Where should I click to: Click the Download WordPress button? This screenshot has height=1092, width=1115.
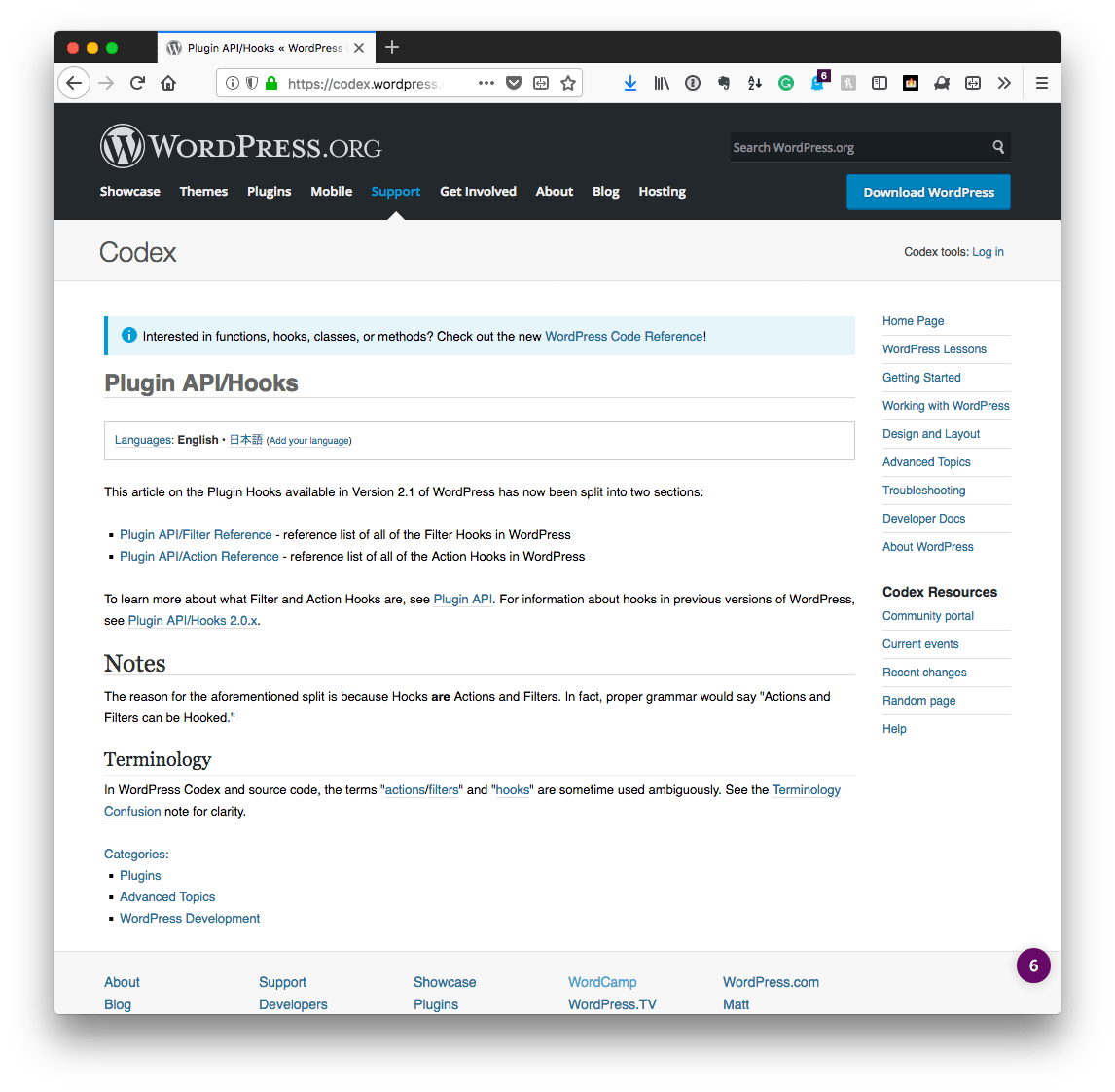927,192
